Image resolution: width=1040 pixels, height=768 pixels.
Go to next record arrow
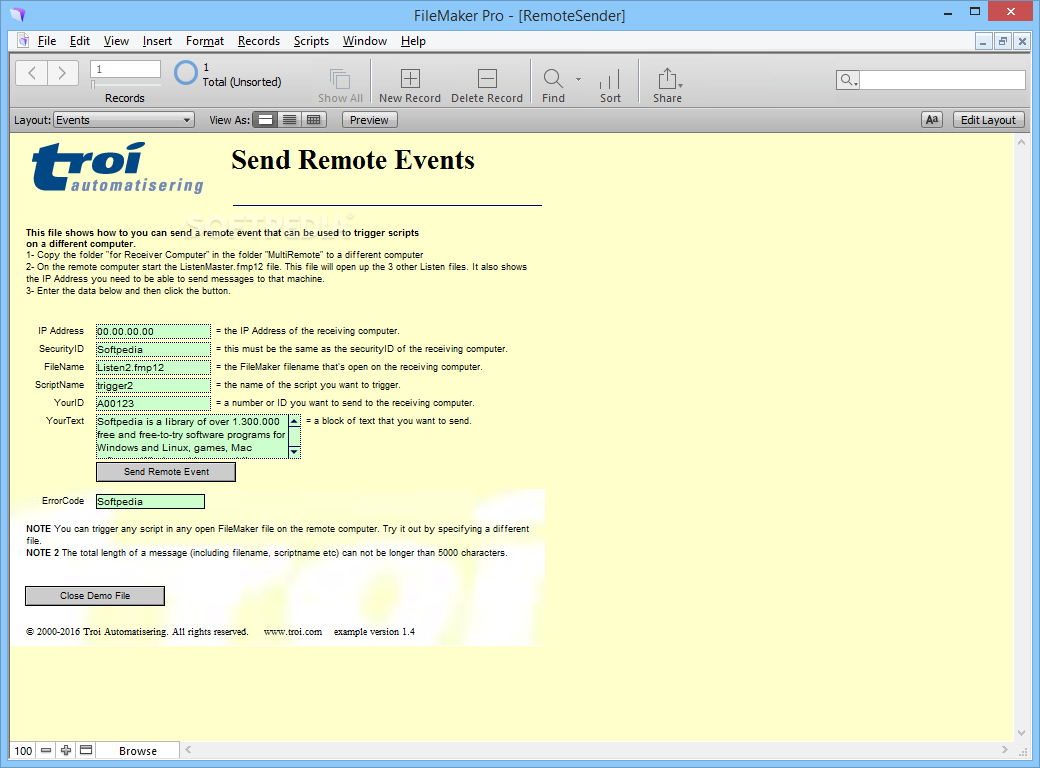62,73
